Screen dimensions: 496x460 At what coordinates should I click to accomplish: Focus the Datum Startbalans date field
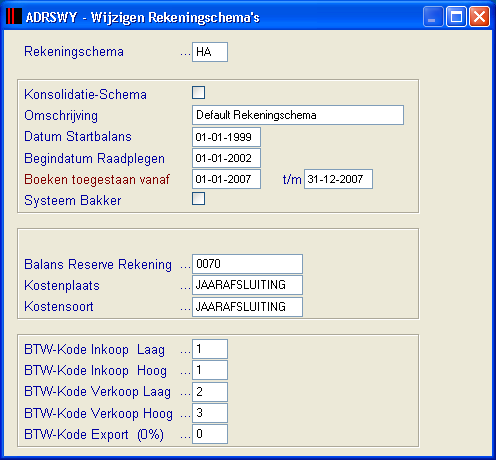pos(226,137)
